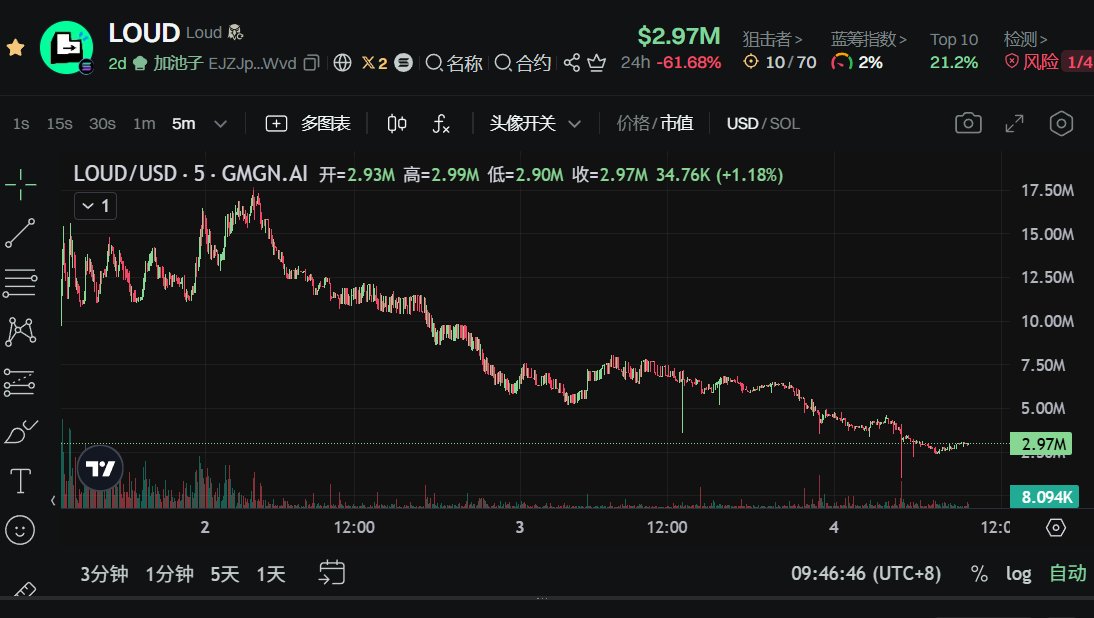
Task: Select the 15s timeframe
Action: 59,123
